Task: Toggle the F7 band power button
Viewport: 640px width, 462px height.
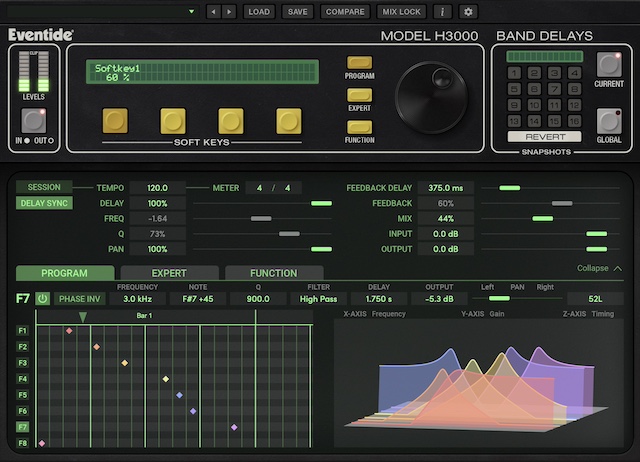Action: 43,298
